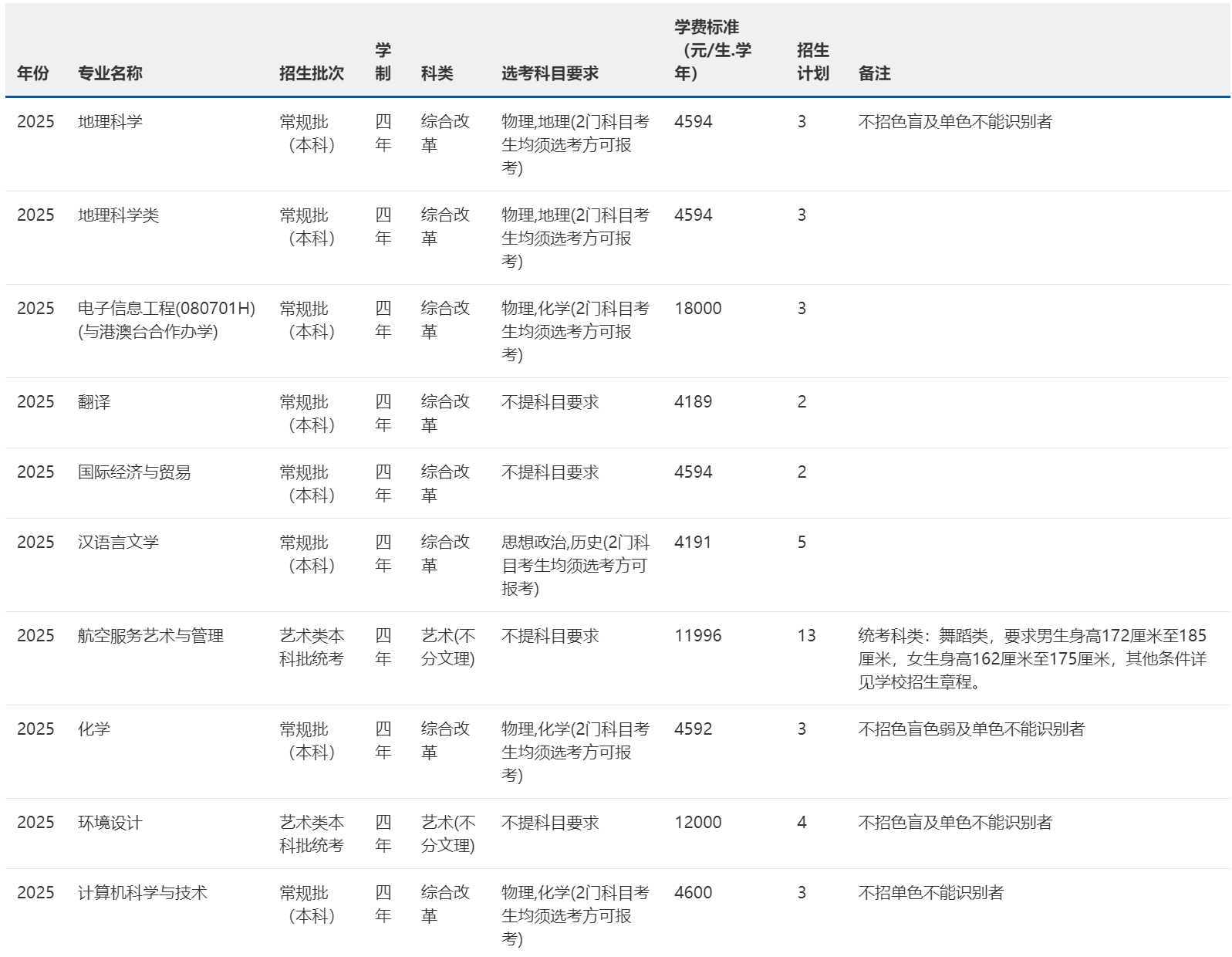Click the 统考科类：舞蹈类 remark text
The width and height of the screenshot is (1232, 957).
point(1032,659)
